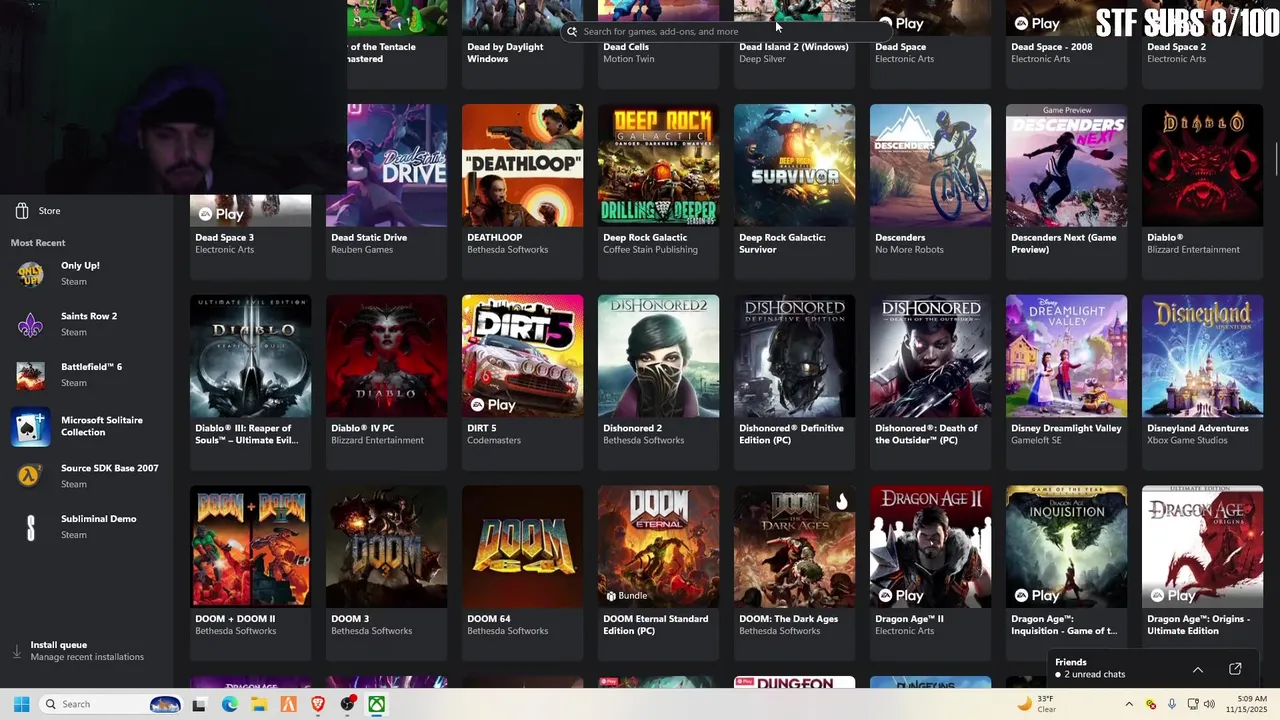This screenshot has height=720, width=1280.
Task: Open Disney Dreamlight Valley cover
Action: pos(1066,356)
